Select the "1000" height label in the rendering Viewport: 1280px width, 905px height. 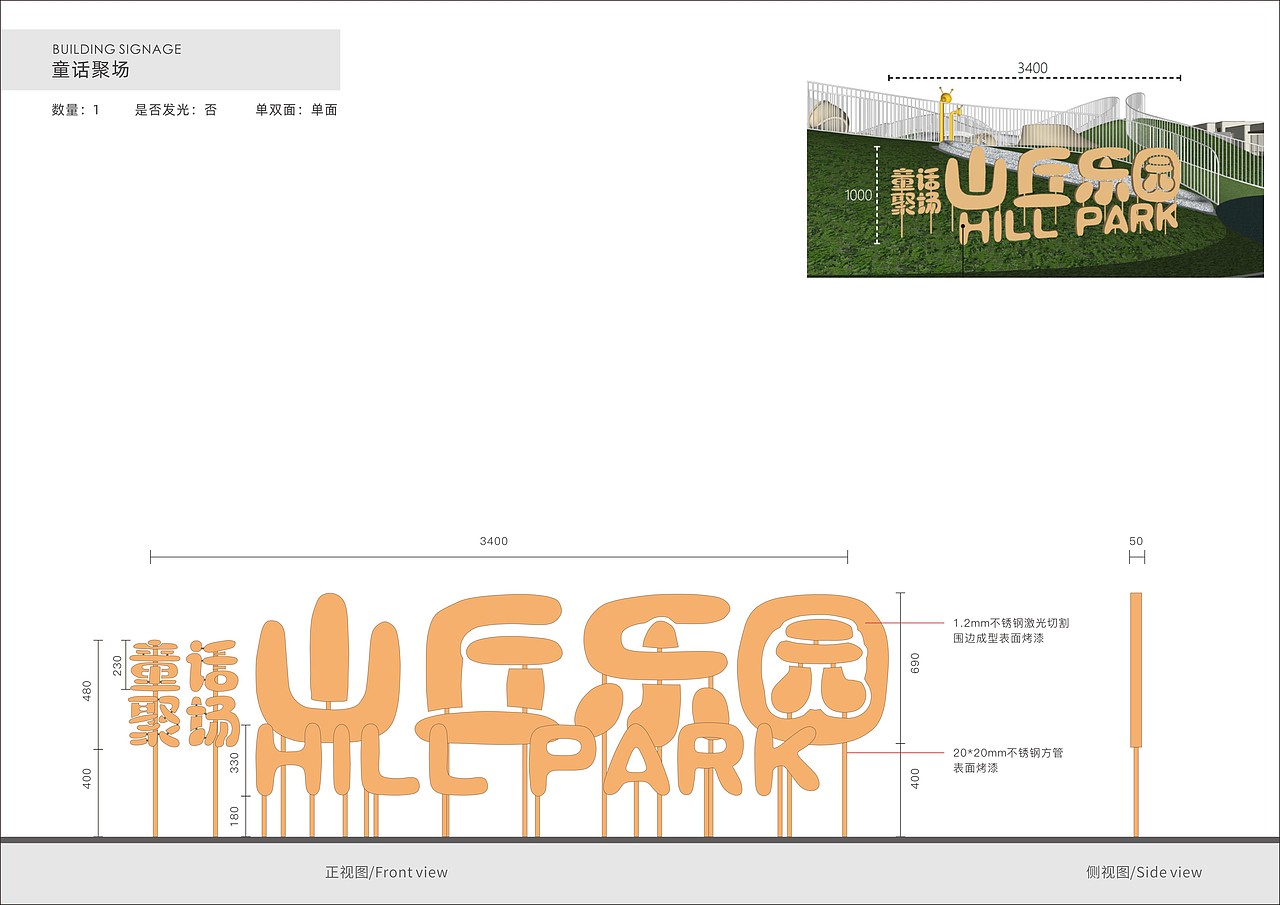coord(859,195)
